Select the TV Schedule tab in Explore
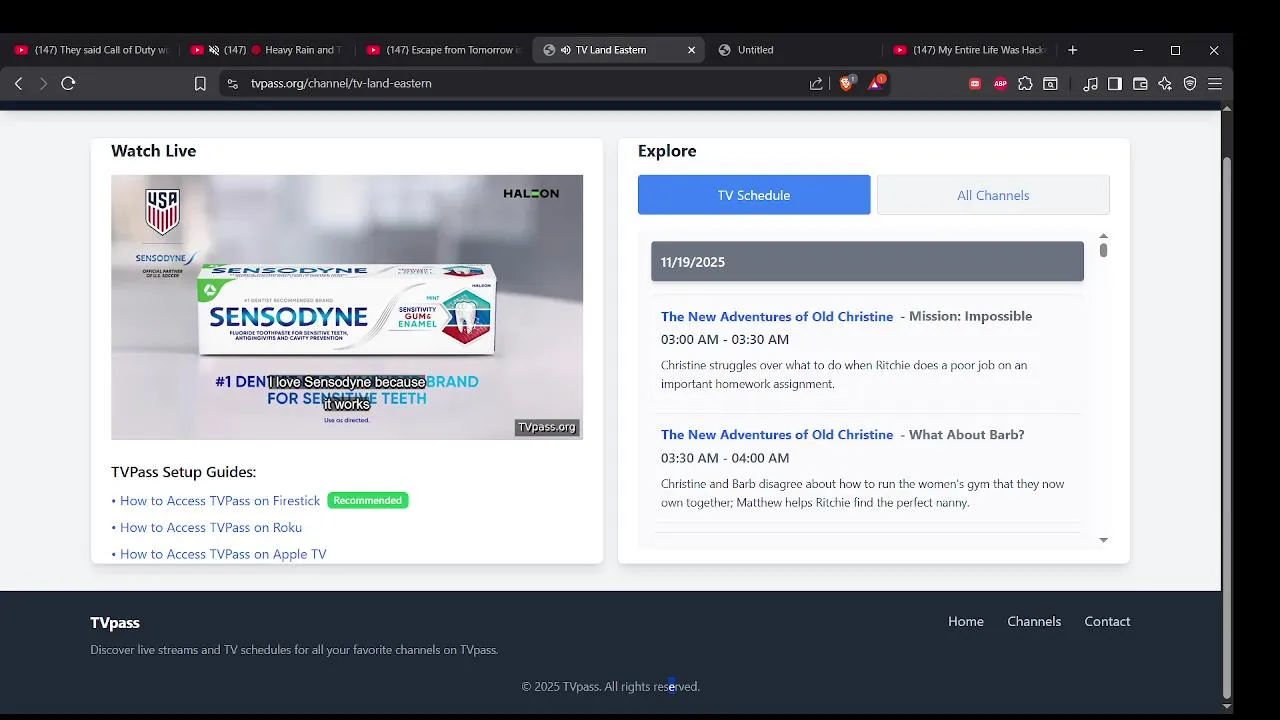 754,195
